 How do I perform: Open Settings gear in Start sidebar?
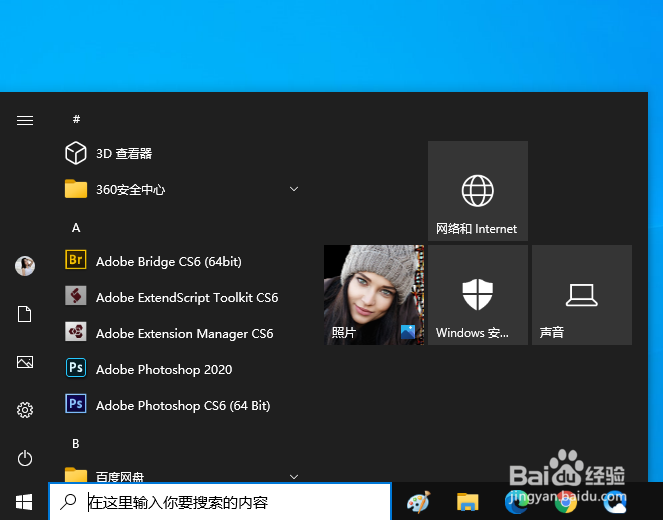point(25,410)
